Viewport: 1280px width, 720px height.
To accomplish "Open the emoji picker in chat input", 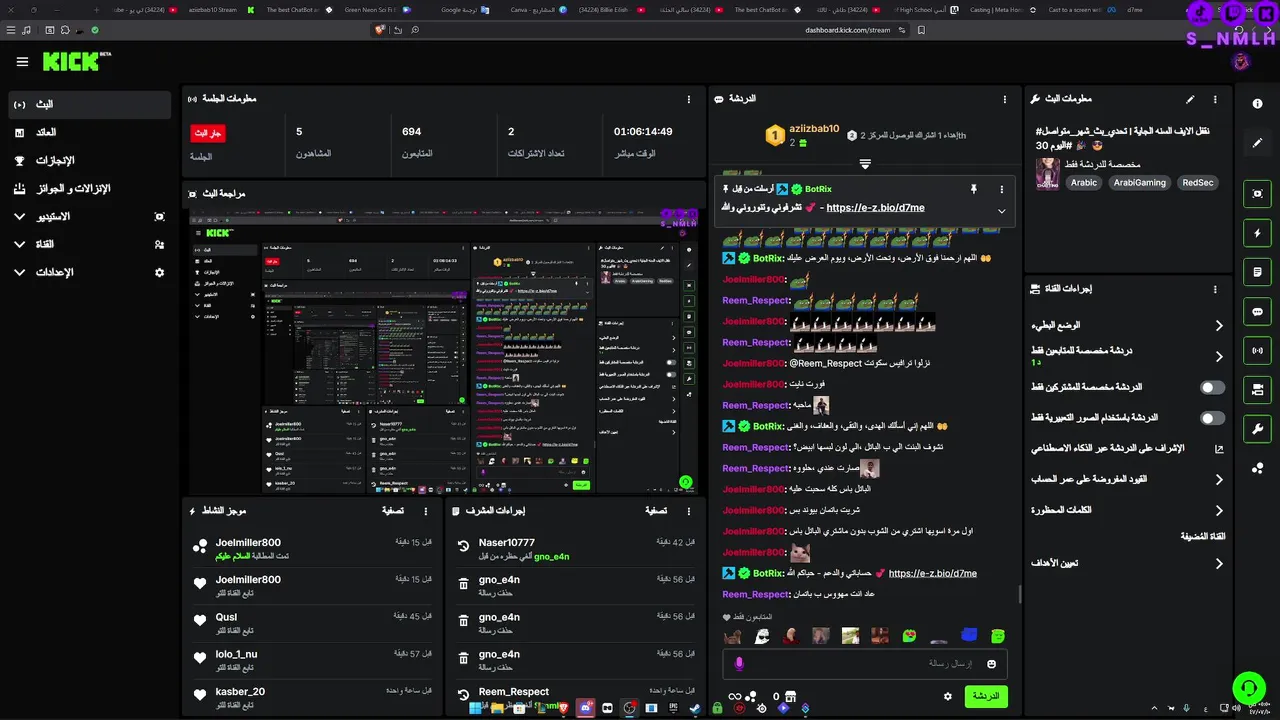I will pos(992,664).
